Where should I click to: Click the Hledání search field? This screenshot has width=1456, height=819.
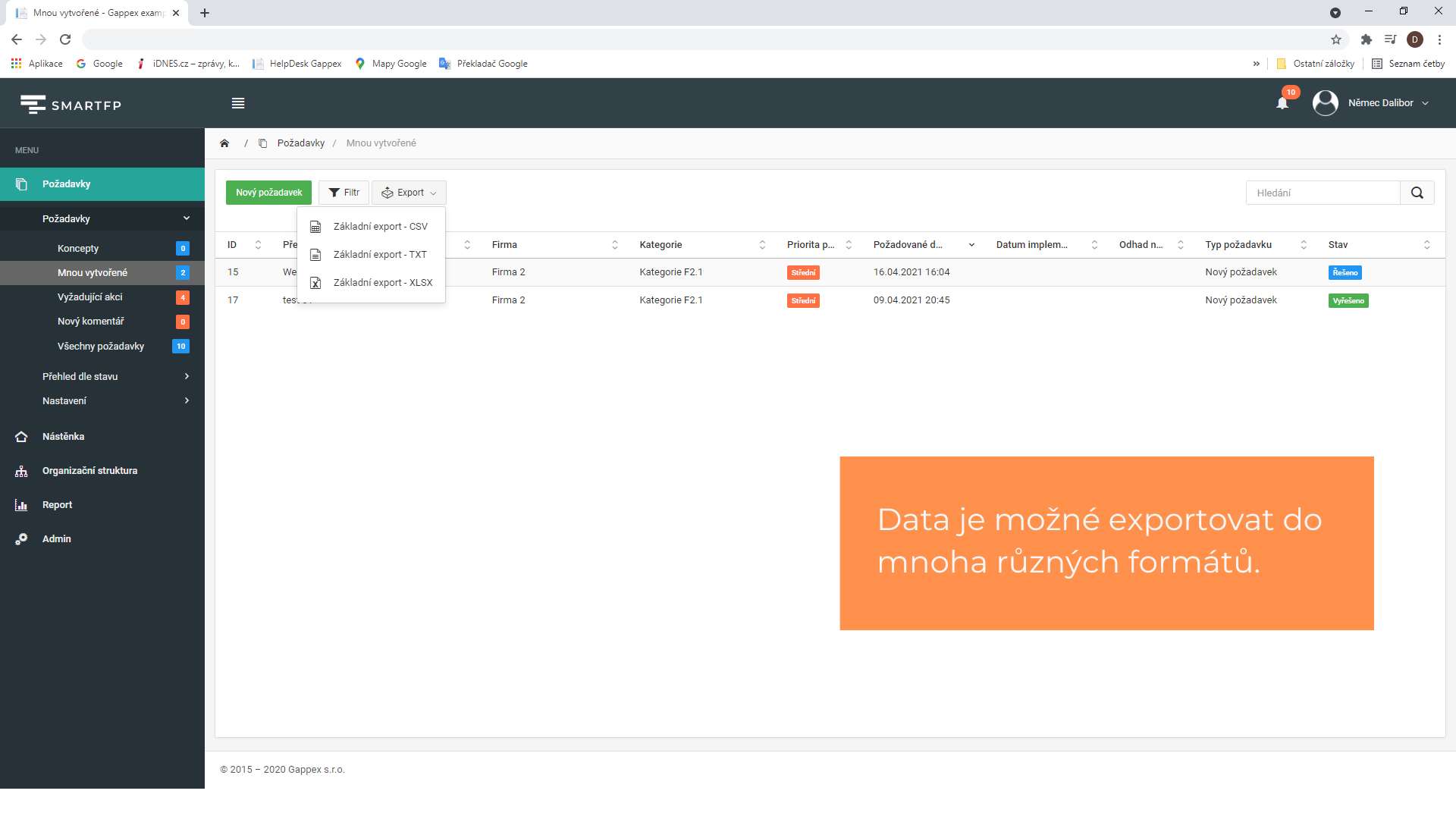pos(1323,193)
